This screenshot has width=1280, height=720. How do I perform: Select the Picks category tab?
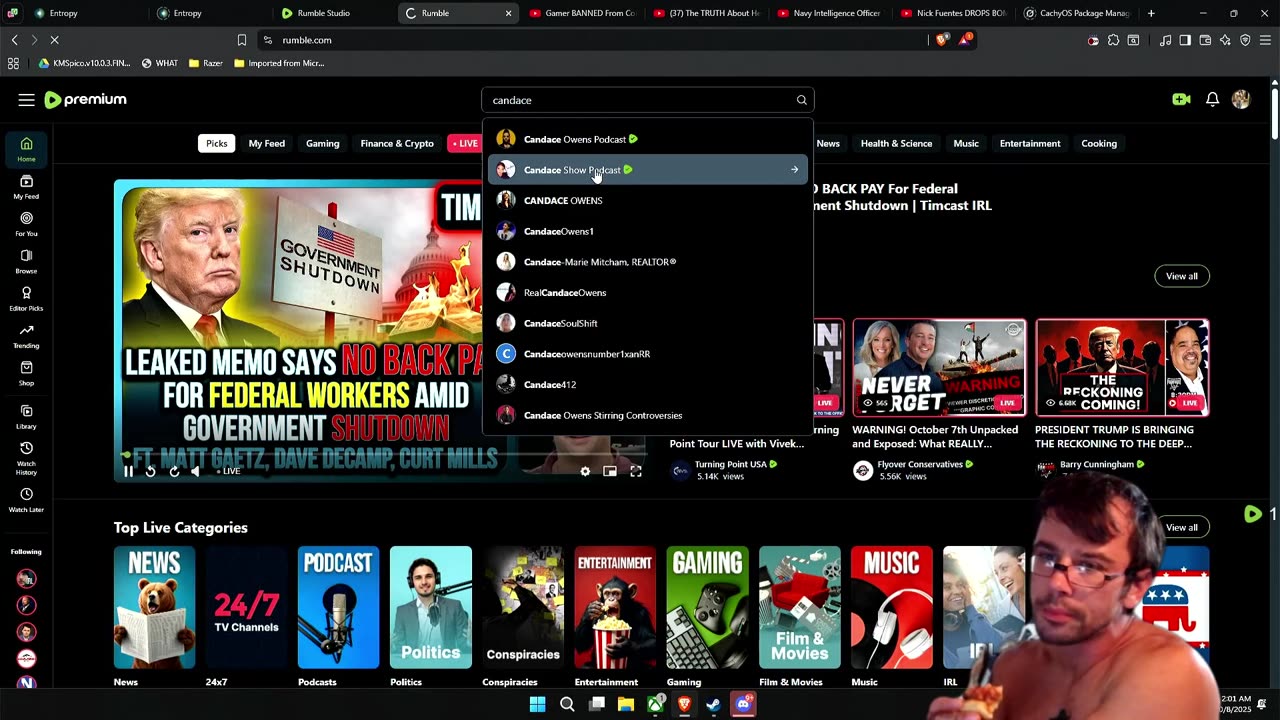pos(217,143)
